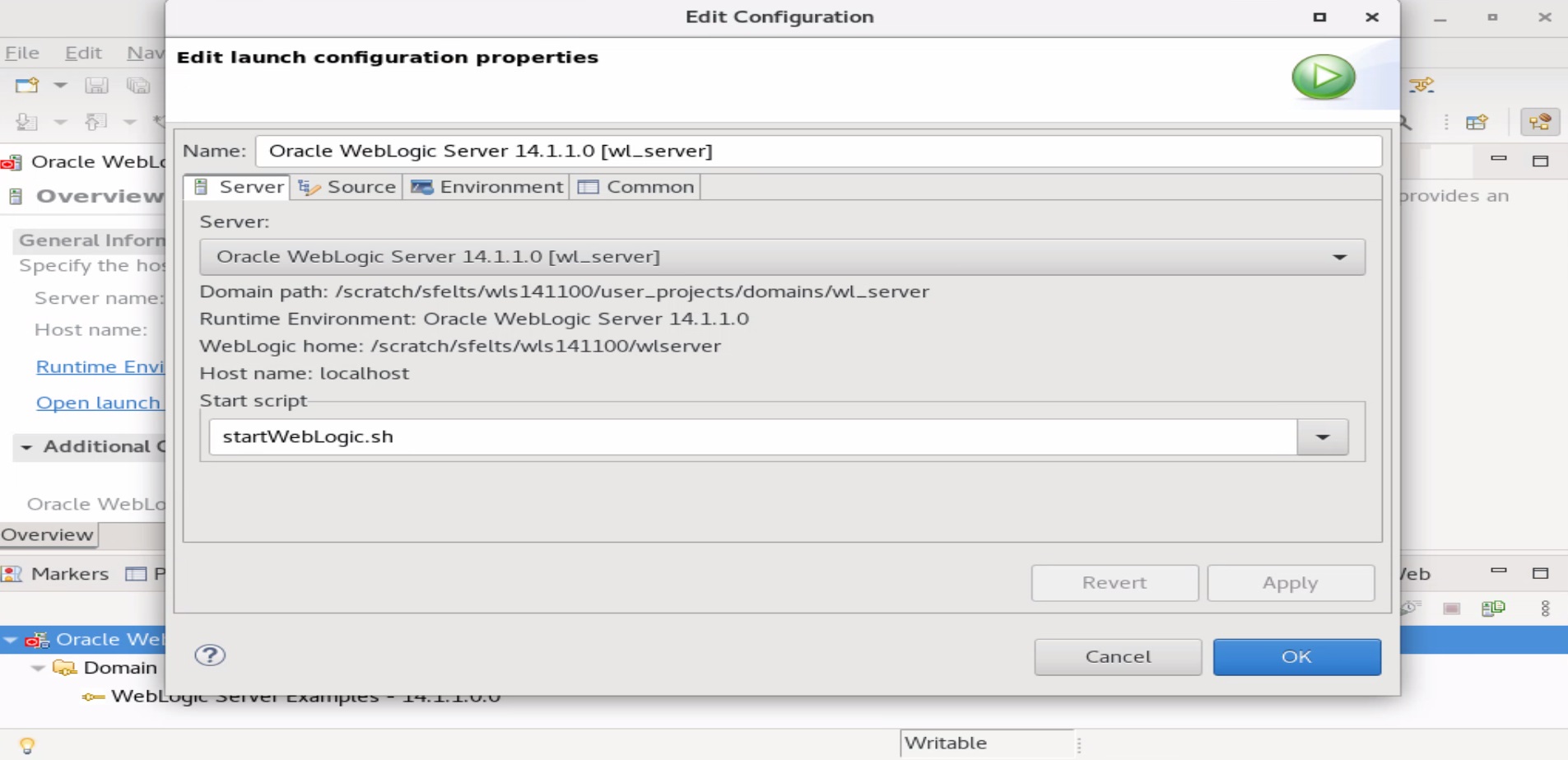The height and width of the screenshot is (760, 1568).
Task: Collapse the Additional section expander
Action: tap(26, 447)
